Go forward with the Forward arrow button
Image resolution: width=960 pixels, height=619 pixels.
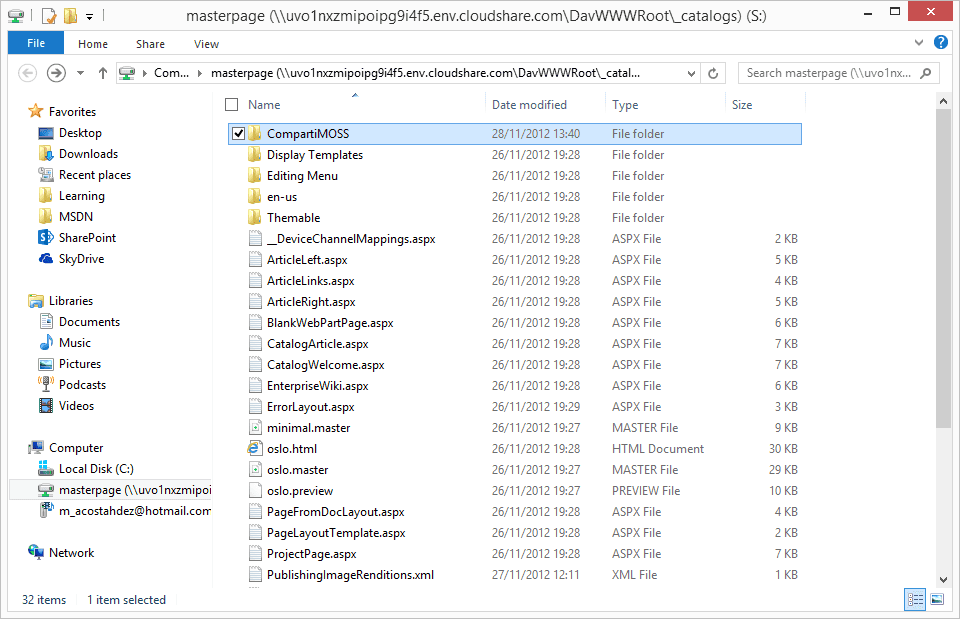[x=56, y=73]
